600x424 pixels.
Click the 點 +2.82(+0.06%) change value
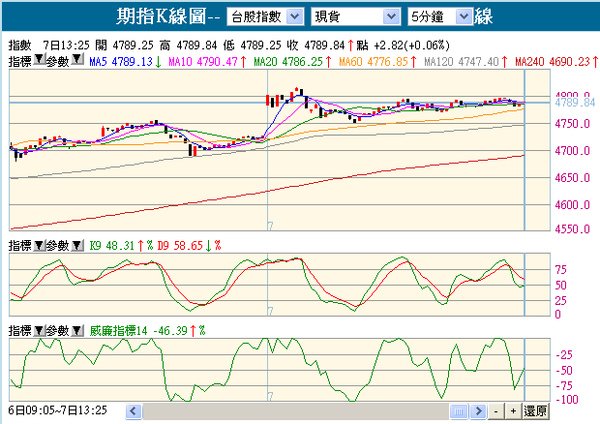click(403, 46)
